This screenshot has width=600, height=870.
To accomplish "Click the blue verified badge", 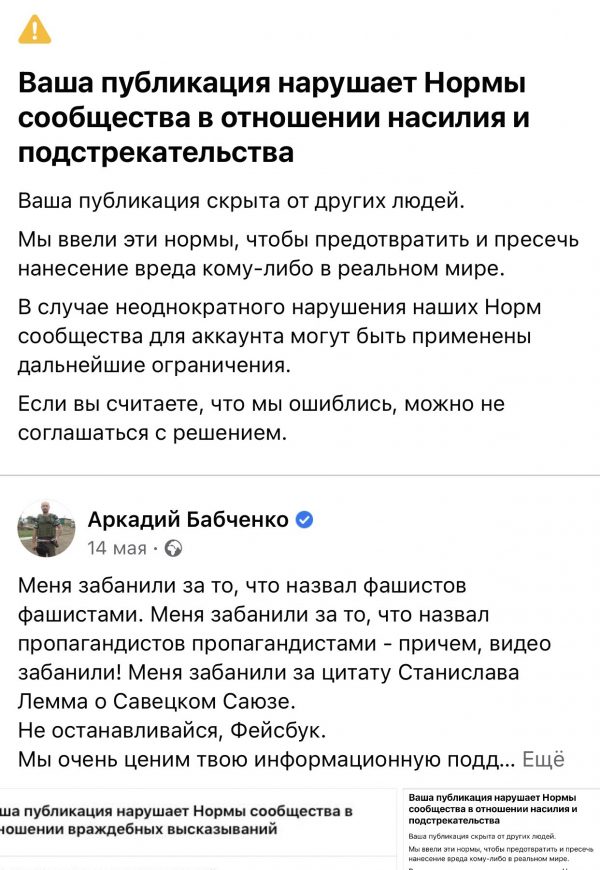I will [x=304, y=519].
